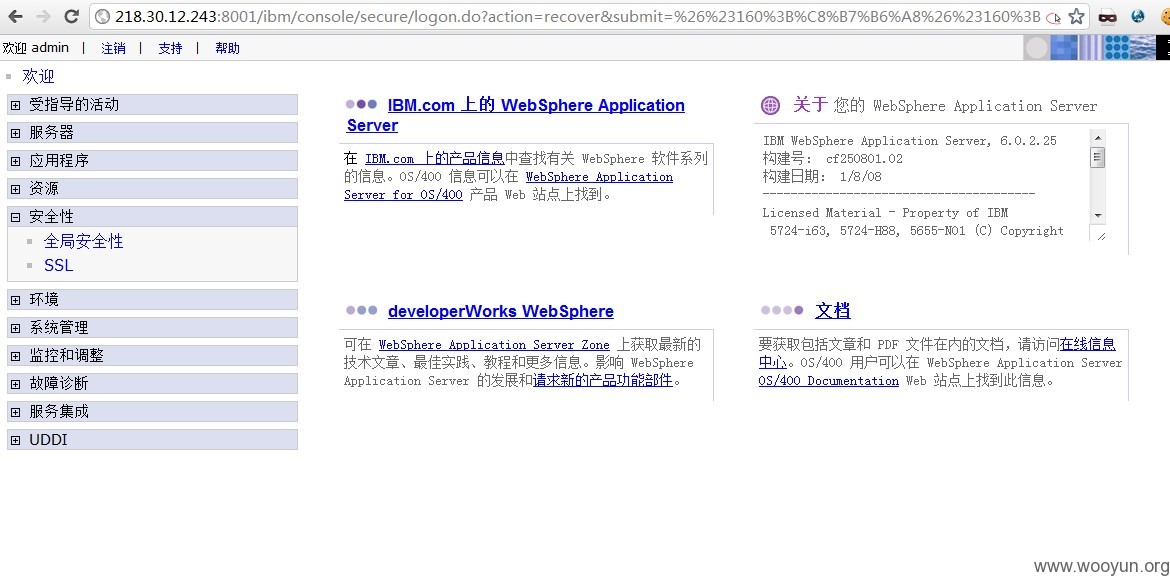
Task: Expand the 服务器 tree node
Action: [15, 134]
